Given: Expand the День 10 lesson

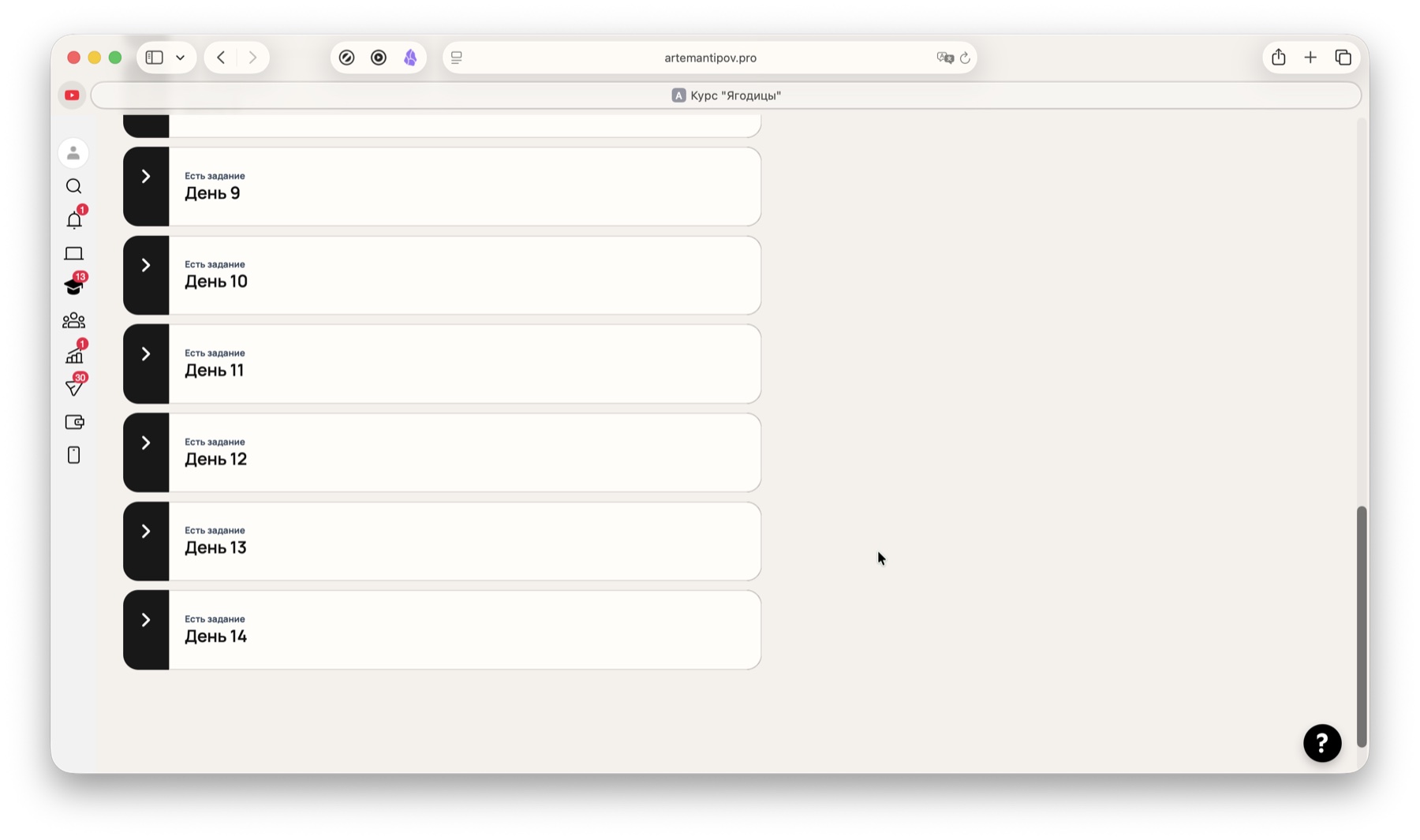Looking at the screenshot, I should pyautogui.click(x=146, y=265).
